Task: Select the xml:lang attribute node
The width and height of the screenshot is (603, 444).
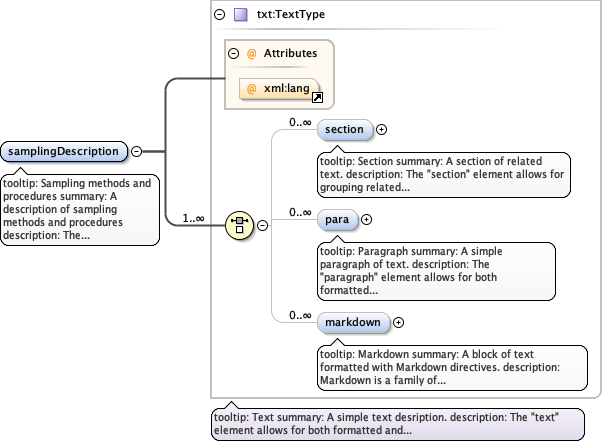Action: coord(284,89)
